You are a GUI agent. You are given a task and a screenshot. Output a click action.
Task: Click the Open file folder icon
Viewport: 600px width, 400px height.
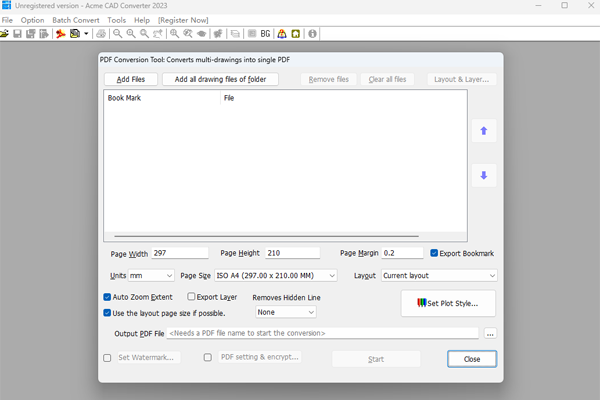click(4, 34)
